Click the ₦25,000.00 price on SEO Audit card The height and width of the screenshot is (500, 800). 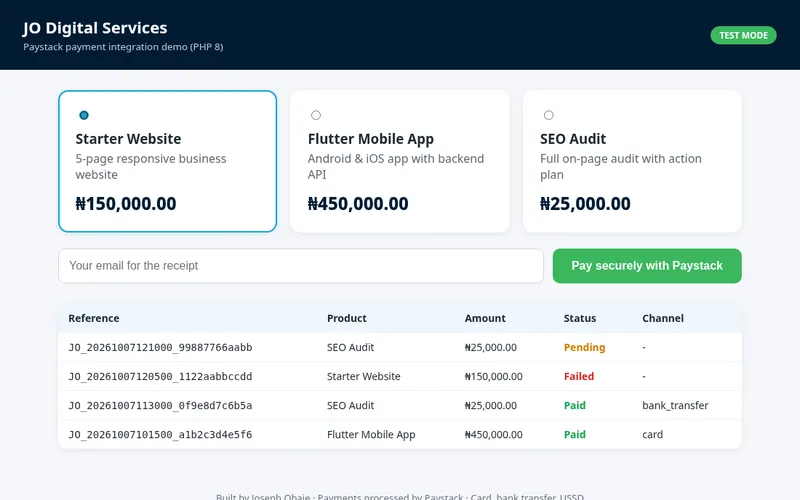tap(585, 204)
